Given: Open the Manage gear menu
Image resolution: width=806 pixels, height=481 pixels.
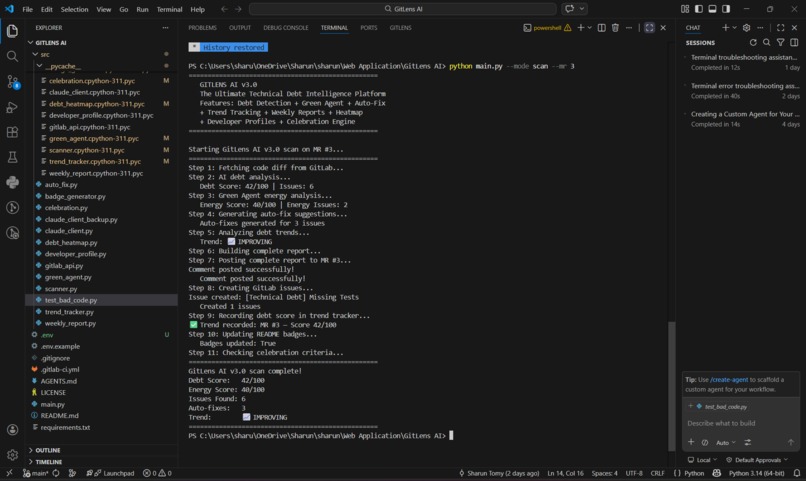Looking at the screenshot, I should (12, 455).
